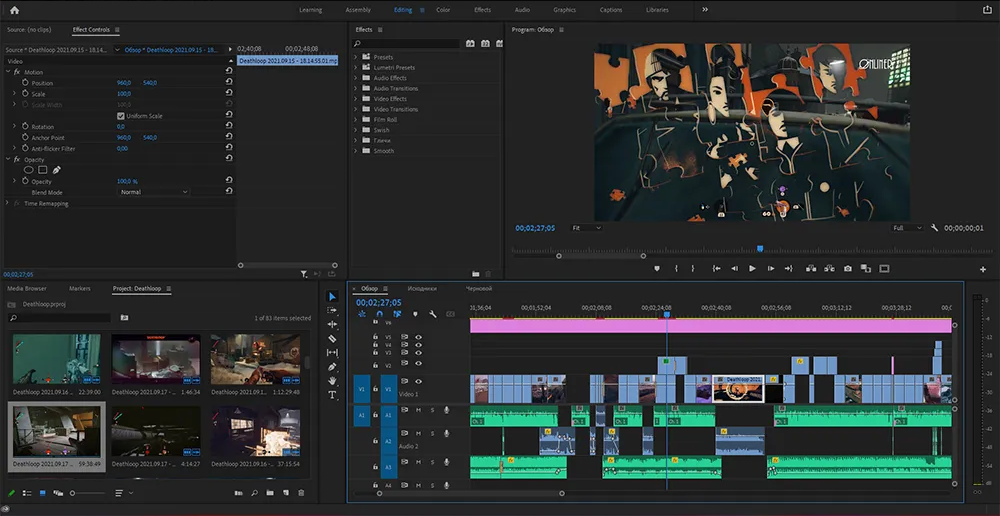Open the Blend Mode Normal dropdown
Image resolution: width=1000 pixels, height=516 pixels.
pos(154,192)
